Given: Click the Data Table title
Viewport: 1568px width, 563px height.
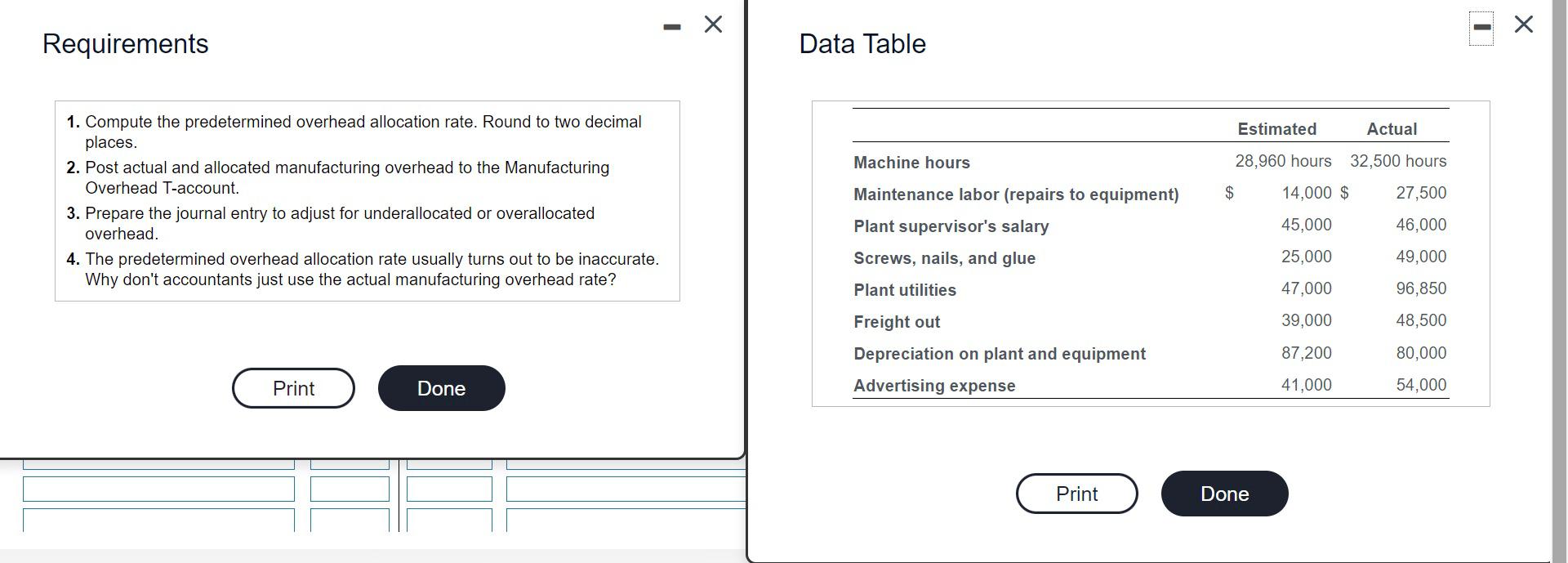Looking at the screenshot, I should (x=861, y=44).
